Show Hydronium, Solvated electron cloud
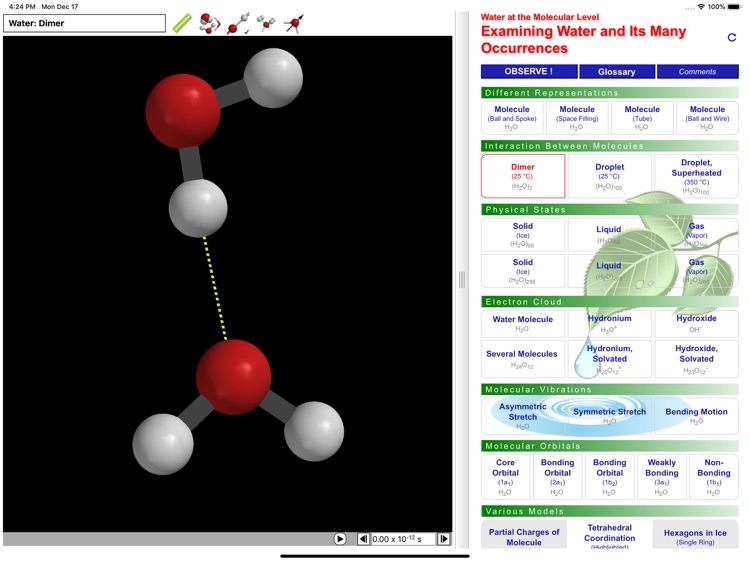 click(x=609, y=358)
